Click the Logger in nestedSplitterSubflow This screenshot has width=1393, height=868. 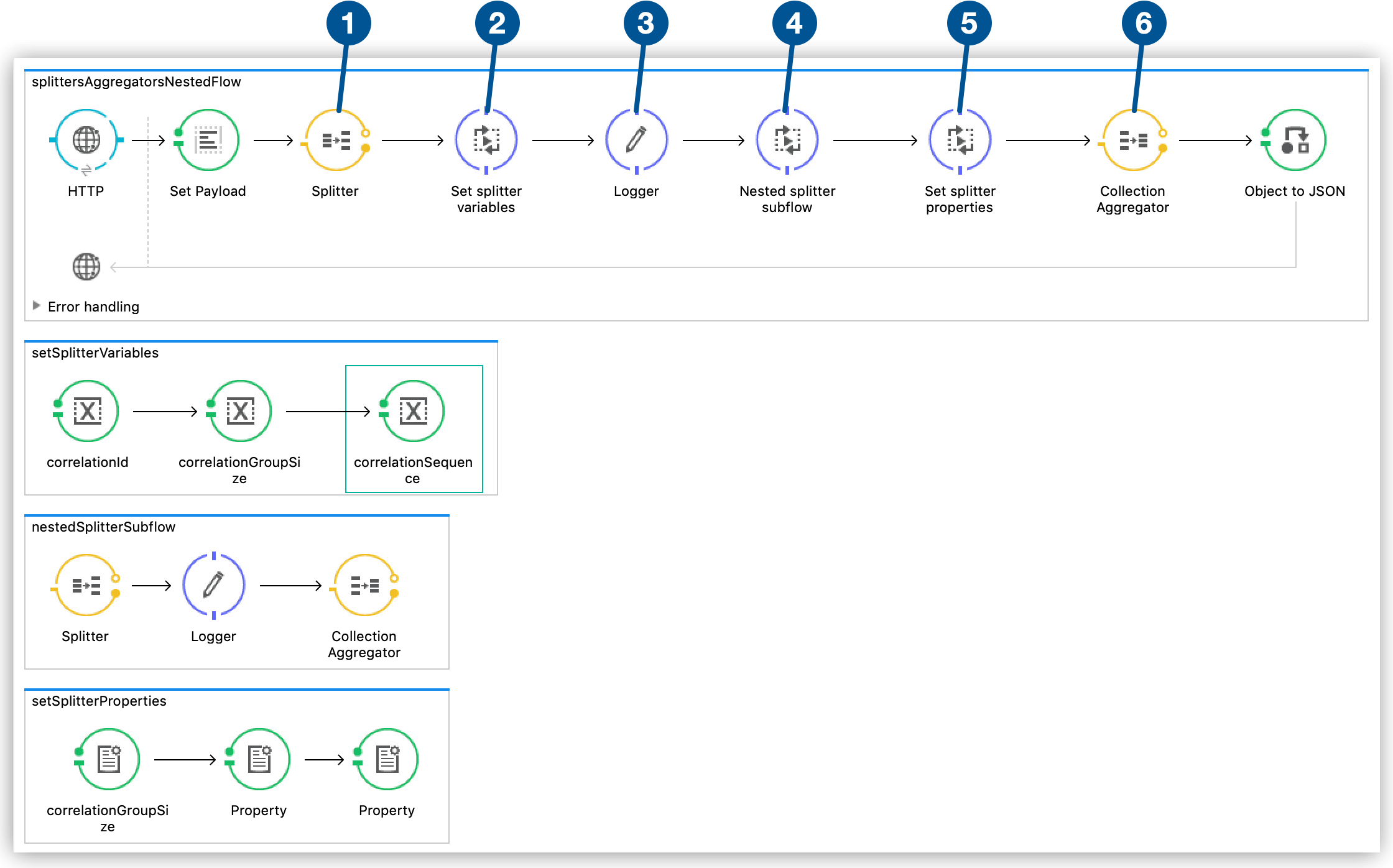tap(213, 584)
